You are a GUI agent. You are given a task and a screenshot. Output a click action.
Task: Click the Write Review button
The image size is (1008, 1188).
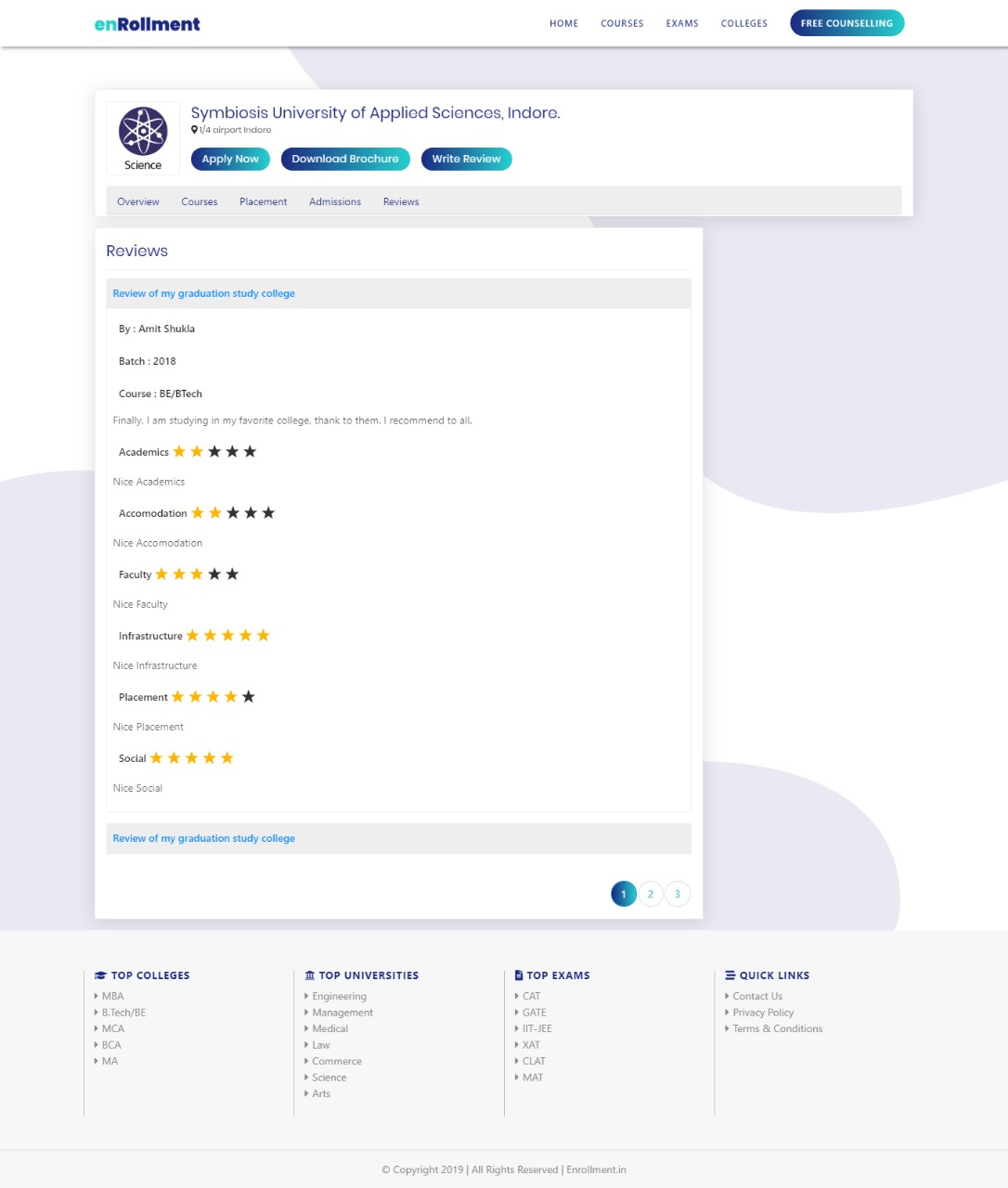[x=466, y=159]
